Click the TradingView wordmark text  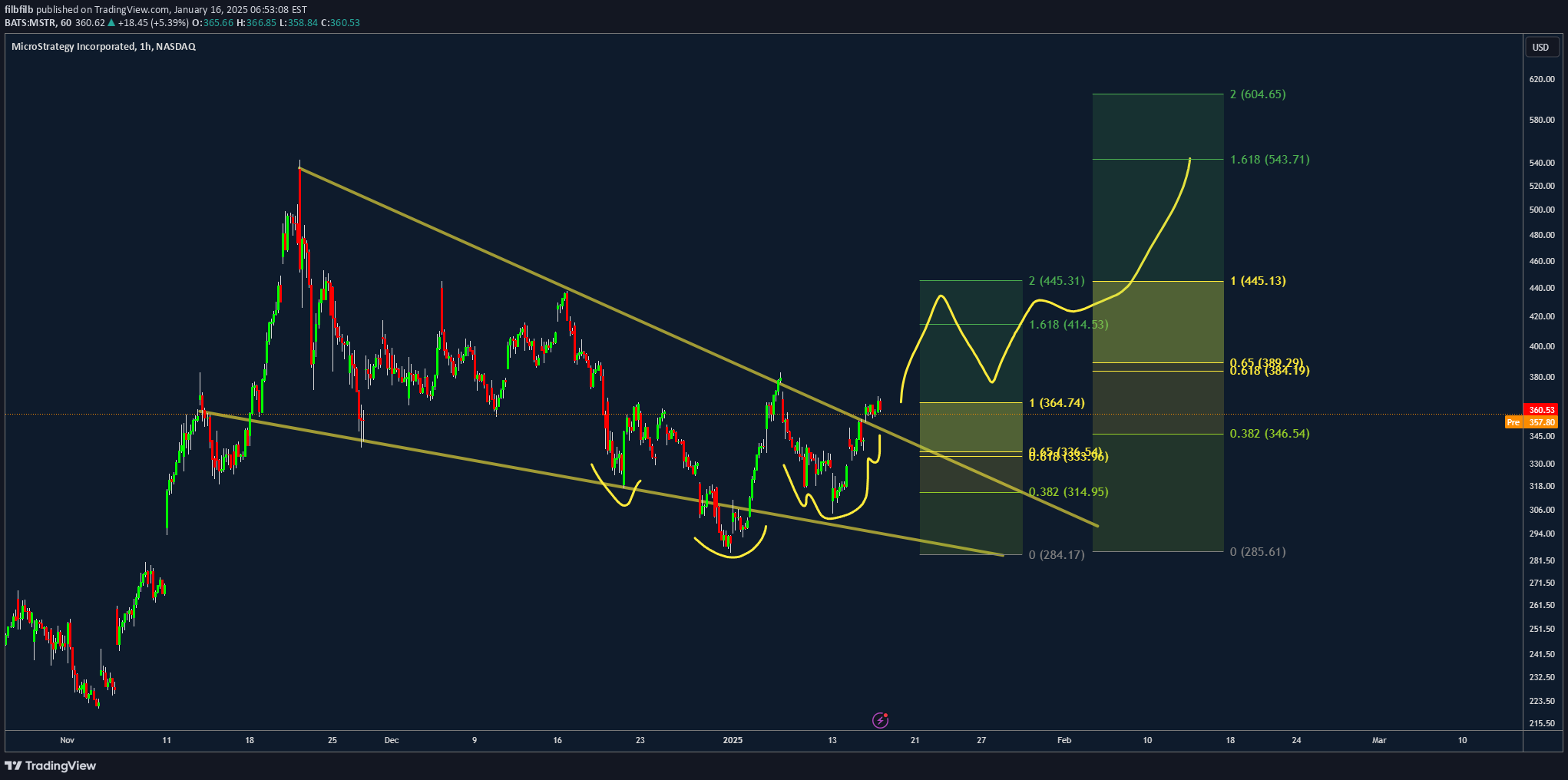pos(61,765)
